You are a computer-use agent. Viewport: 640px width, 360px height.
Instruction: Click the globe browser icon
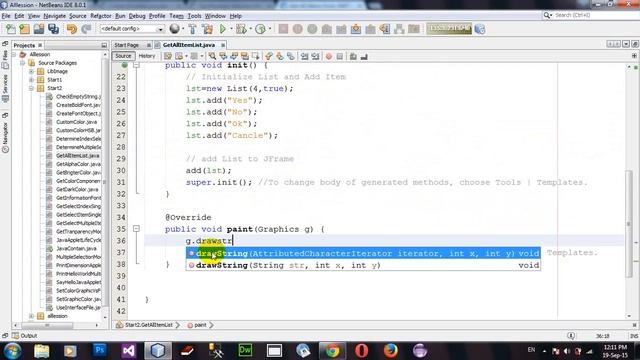tap(174, 29)
